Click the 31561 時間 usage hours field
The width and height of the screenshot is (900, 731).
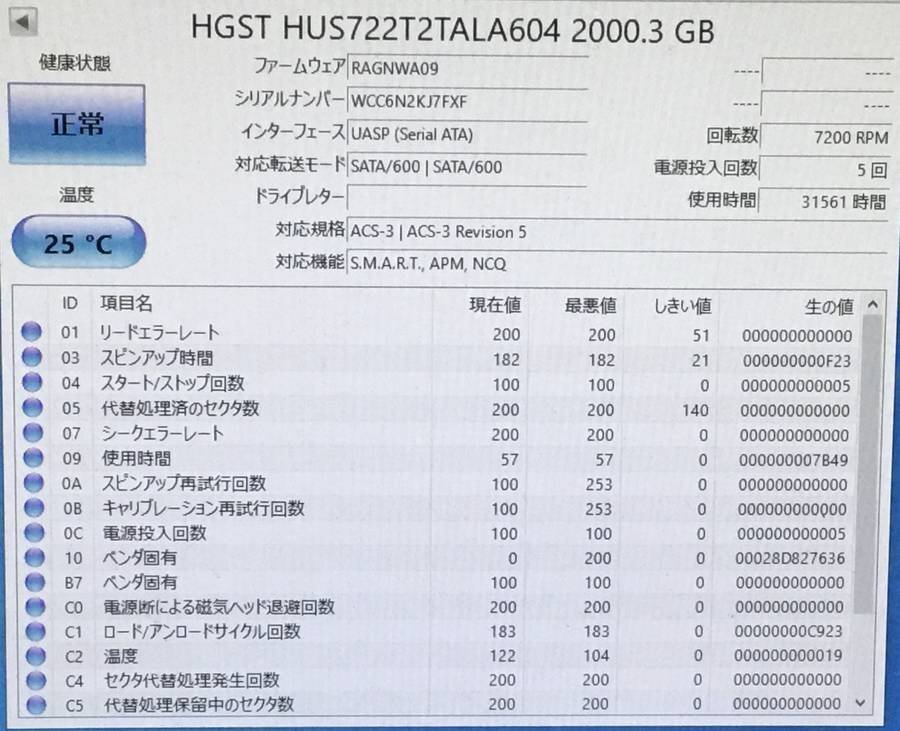click(x=825, y=201)
